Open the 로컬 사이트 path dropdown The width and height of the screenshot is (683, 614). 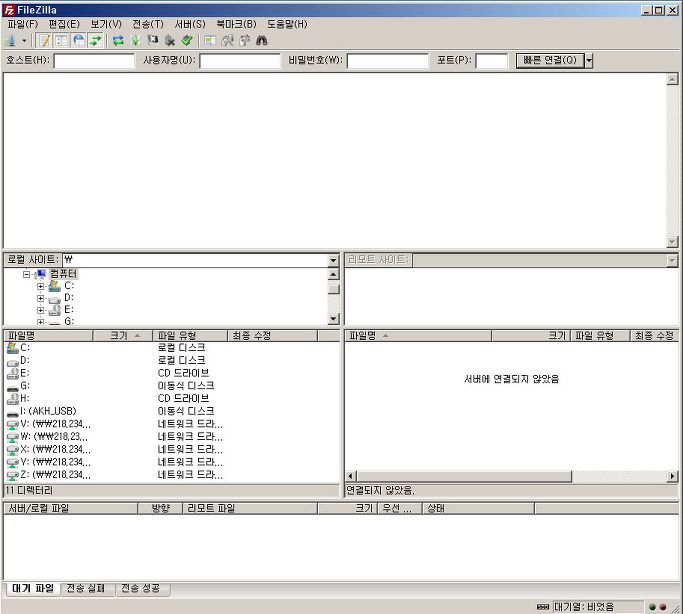tap(333, 260)
